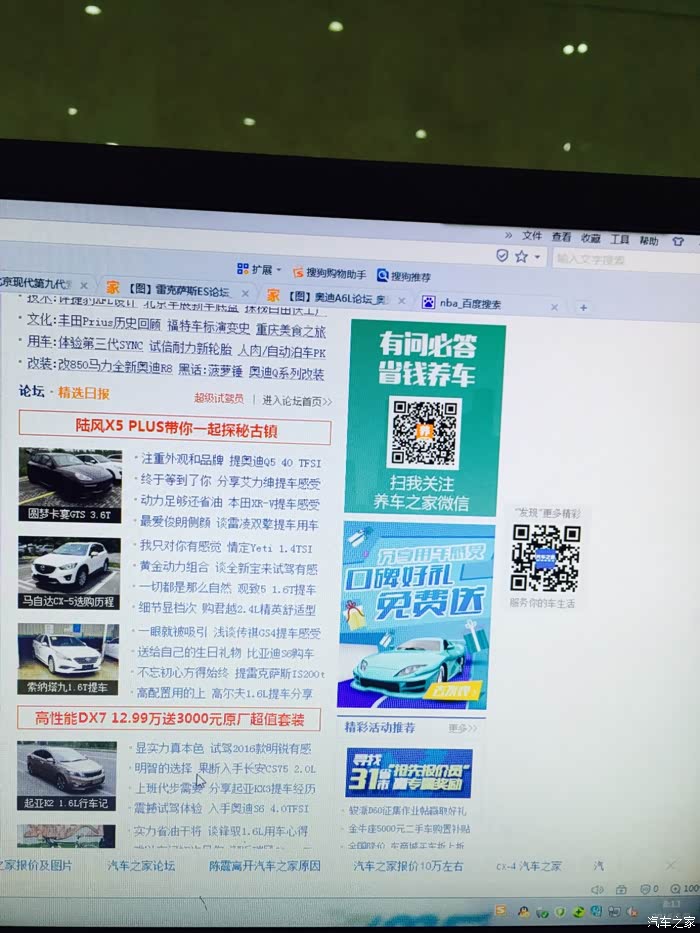Open a new tab with the plus button

[x=583, y=308]
